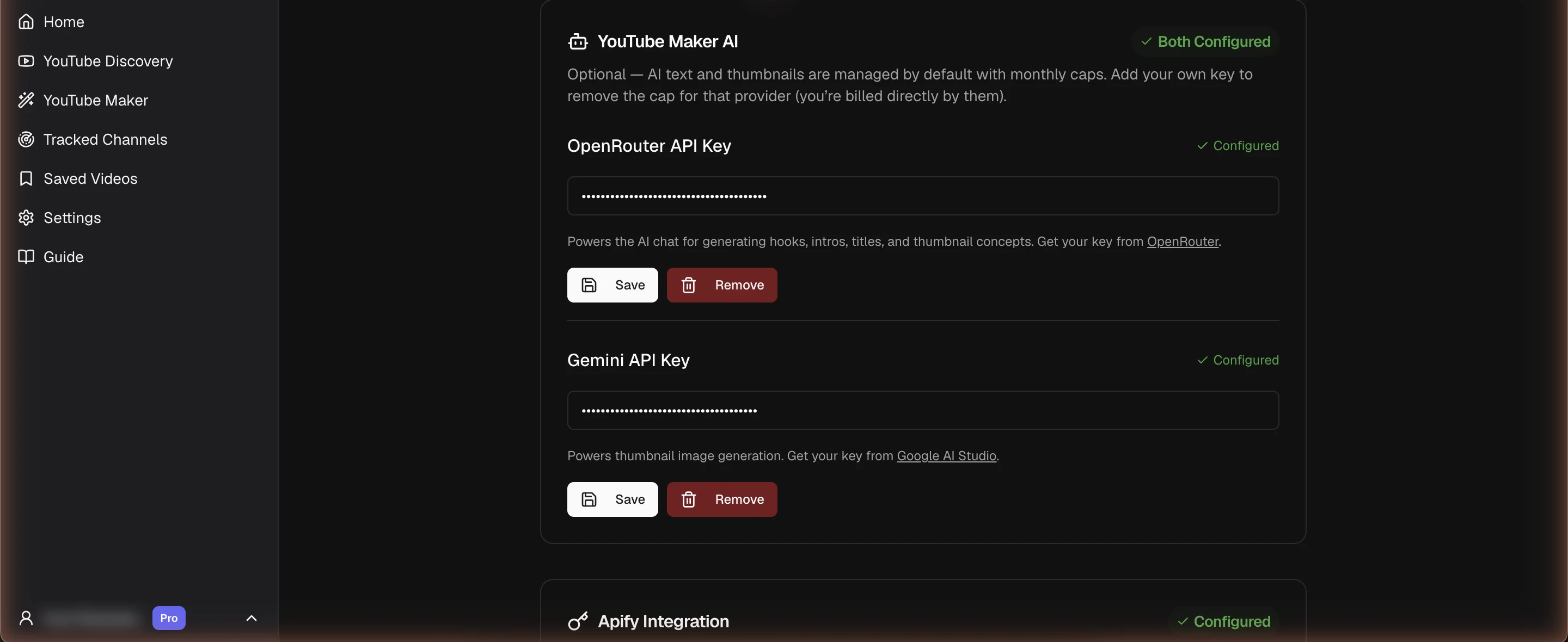Remove the OpenRouter API key
The image size is (1568, 642).
722,286
